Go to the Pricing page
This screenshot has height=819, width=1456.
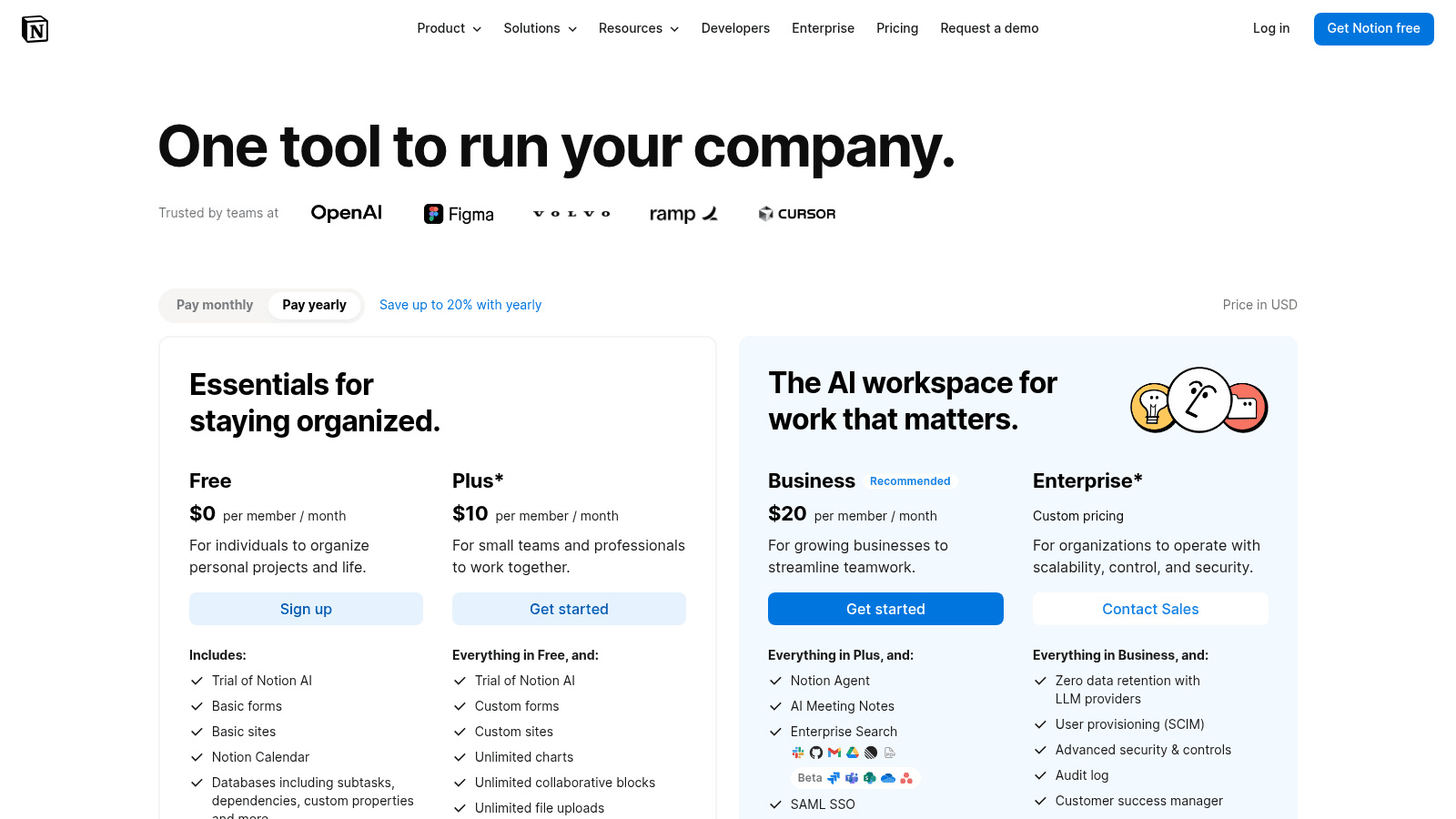point(897,28)
